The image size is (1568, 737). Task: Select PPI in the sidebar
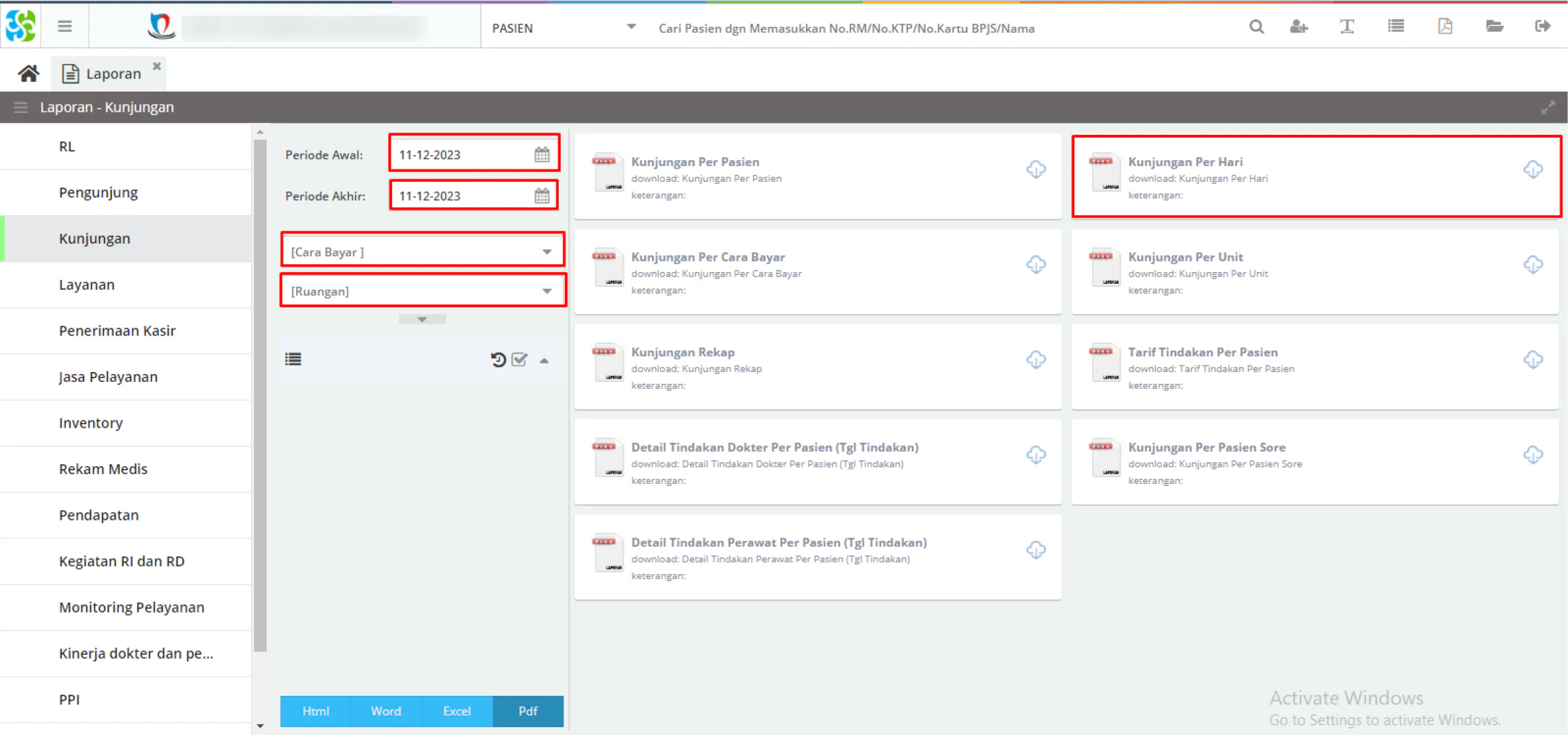(125, 700)
